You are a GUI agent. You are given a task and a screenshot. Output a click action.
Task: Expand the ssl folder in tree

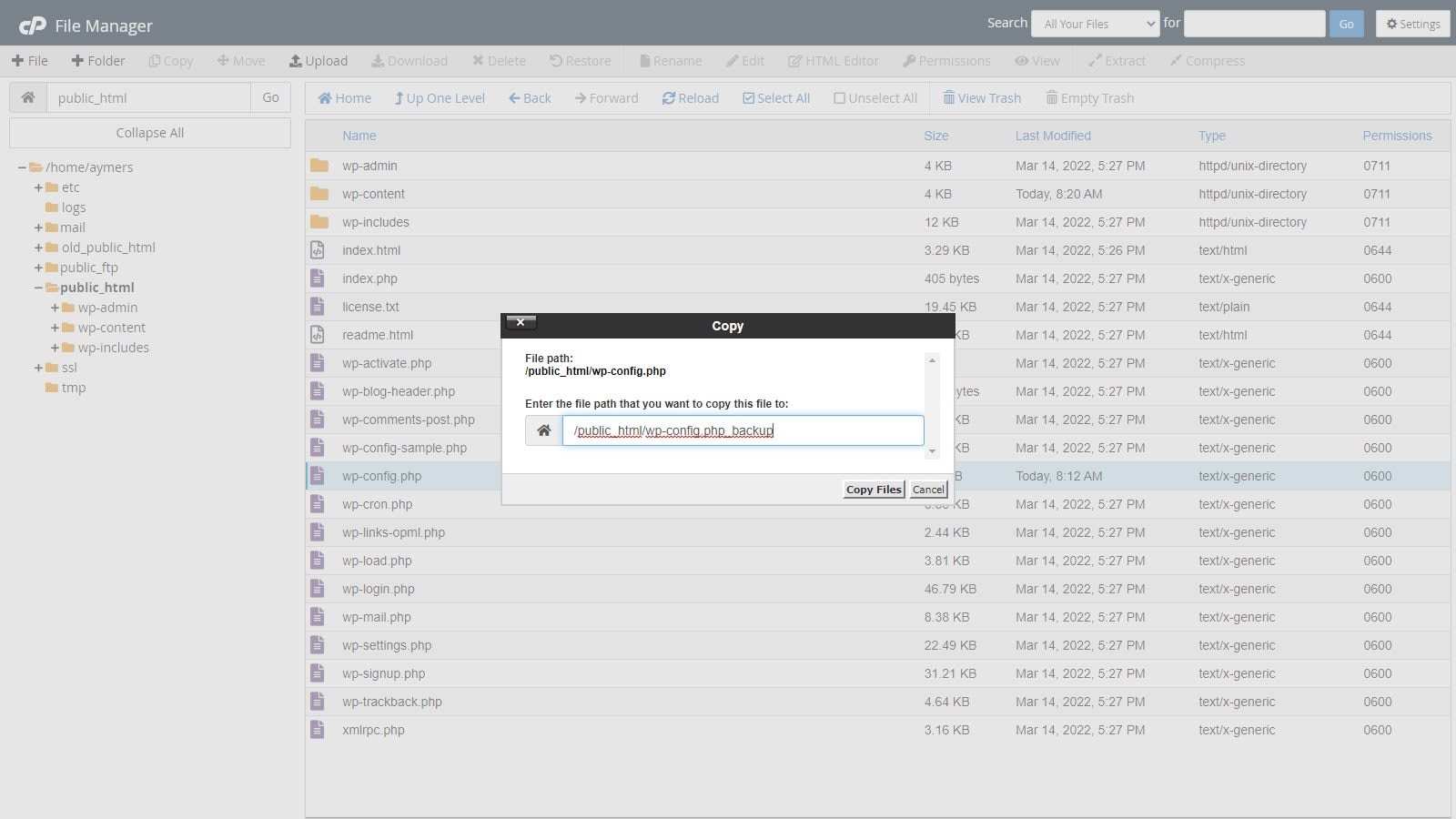coord(38,368)
